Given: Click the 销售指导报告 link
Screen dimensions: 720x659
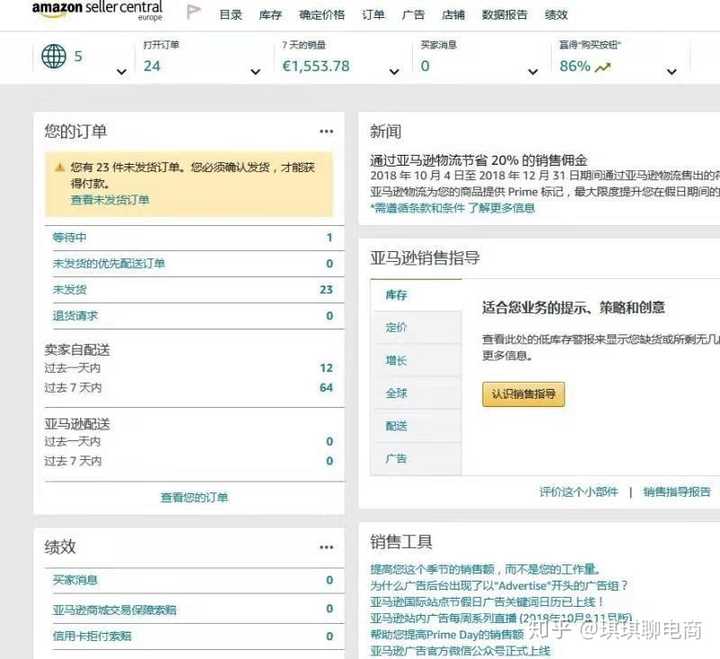Looking at the screenshot, I should coord(677,492).
